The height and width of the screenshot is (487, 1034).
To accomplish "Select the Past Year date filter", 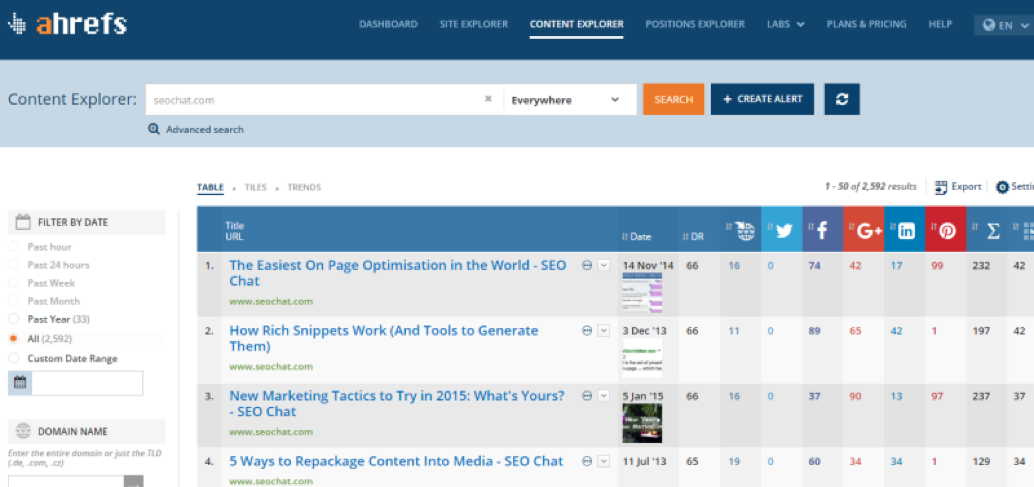I will [49, 320].
